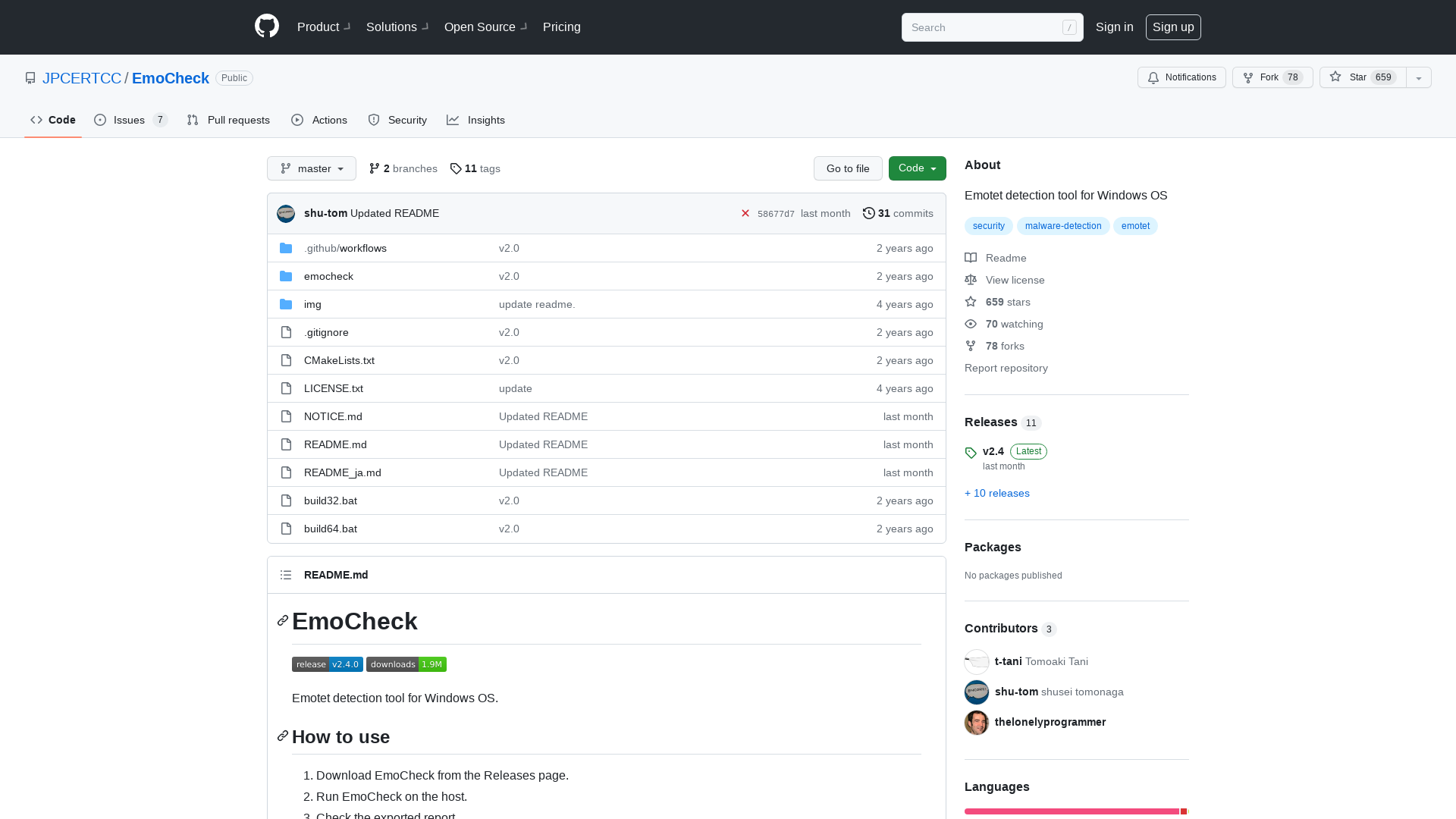Click the Sign in link
Viewport: 1456px width, 819px height.
[1114, 27]
